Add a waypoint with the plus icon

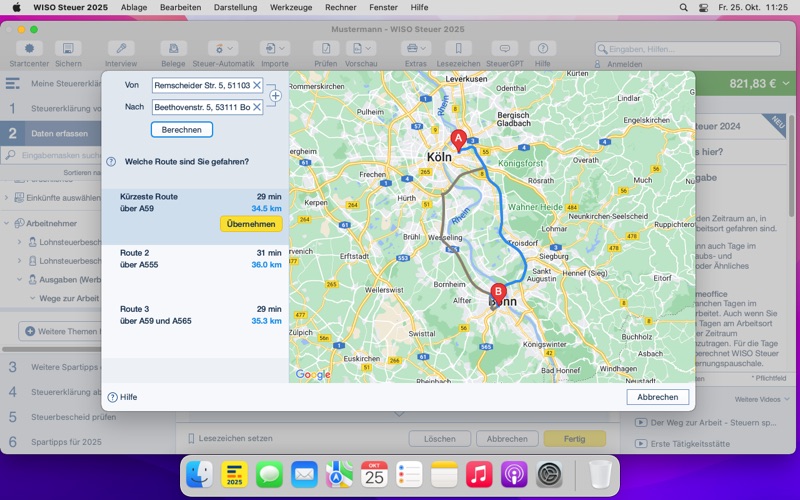[276, 96]
